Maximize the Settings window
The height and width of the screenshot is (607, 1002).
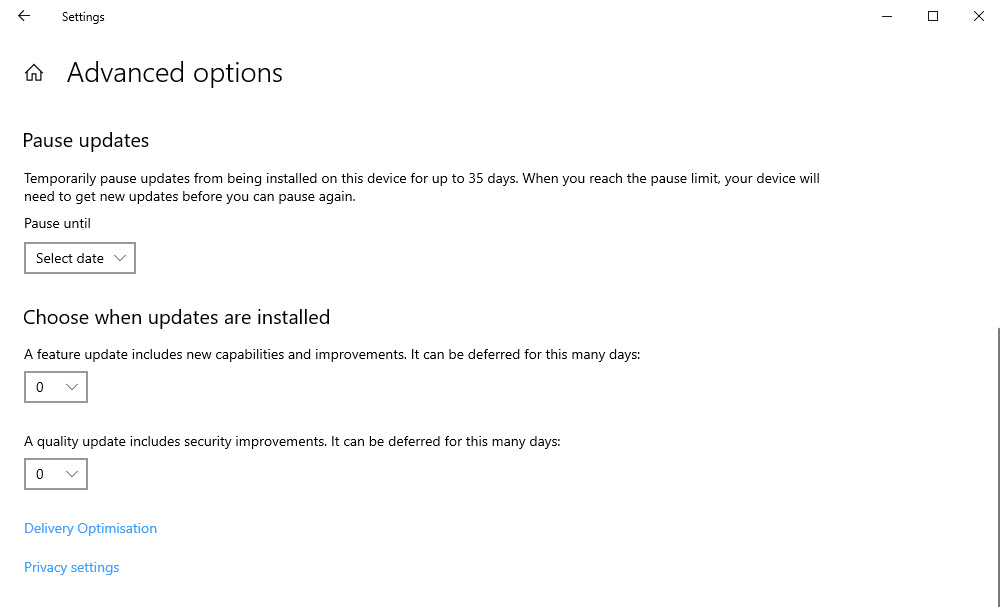(x=933, y=16)
